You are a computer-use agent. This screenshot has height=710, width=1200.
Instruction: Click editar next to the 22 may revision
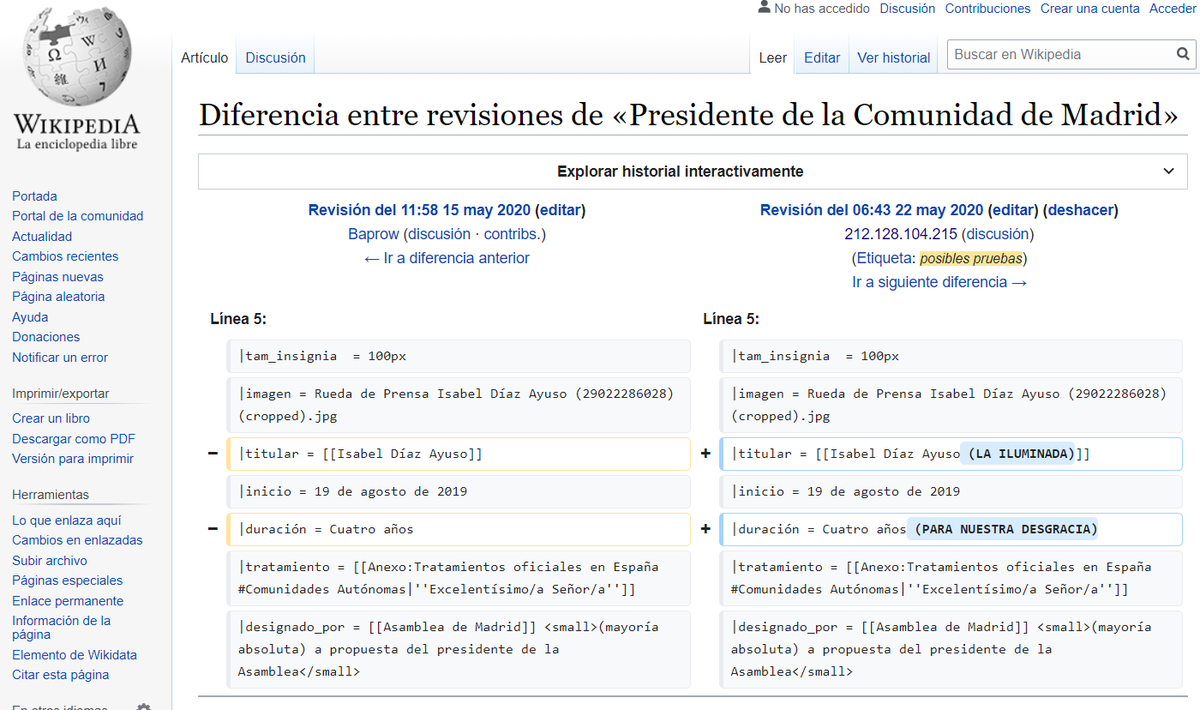pyautogui.click(x=1013, y=210)
